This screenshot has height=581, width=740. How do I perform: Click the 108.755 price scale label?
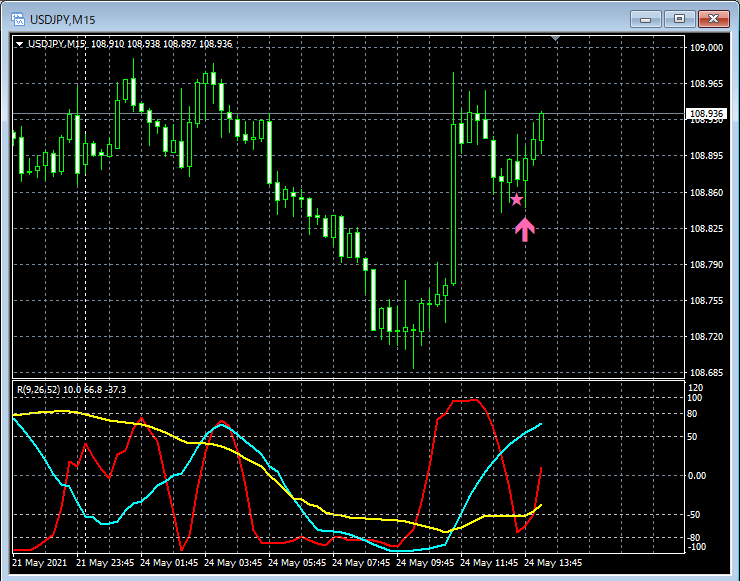tap(706, 301)
